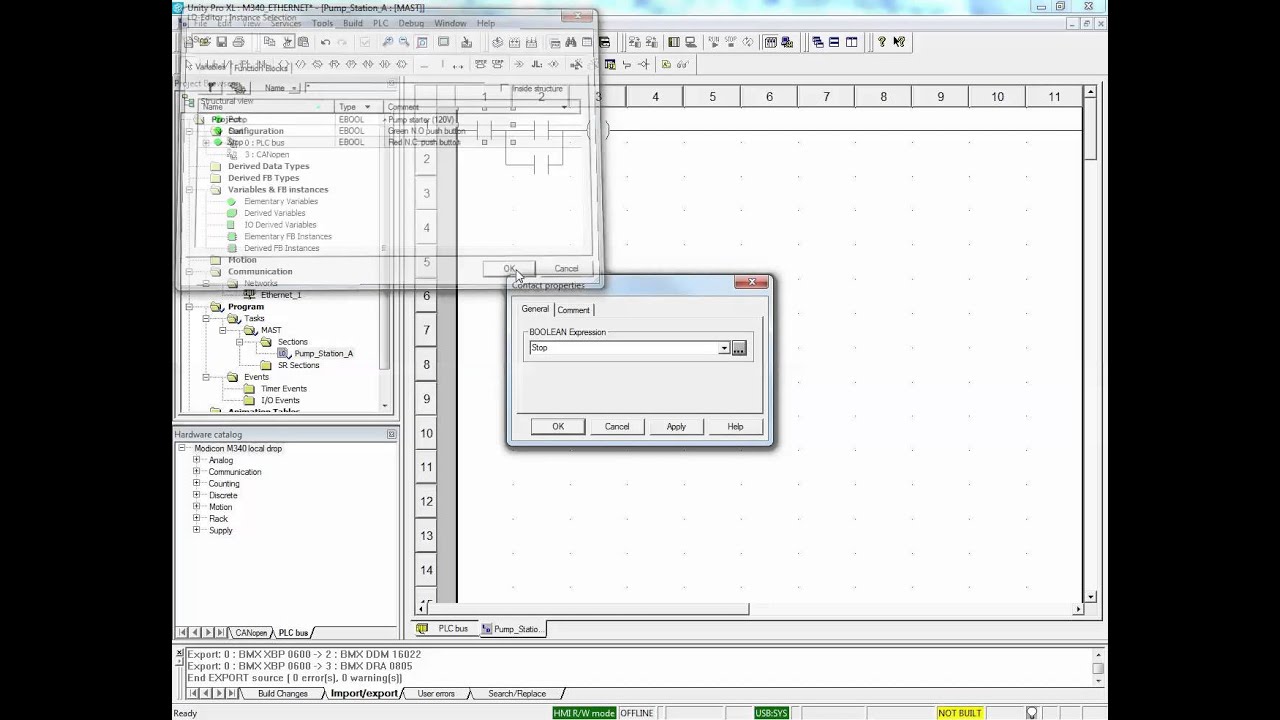Click the Pump_Station_A LD section icon
This screenshot has height=720, width=1280.
click(284, 353)
